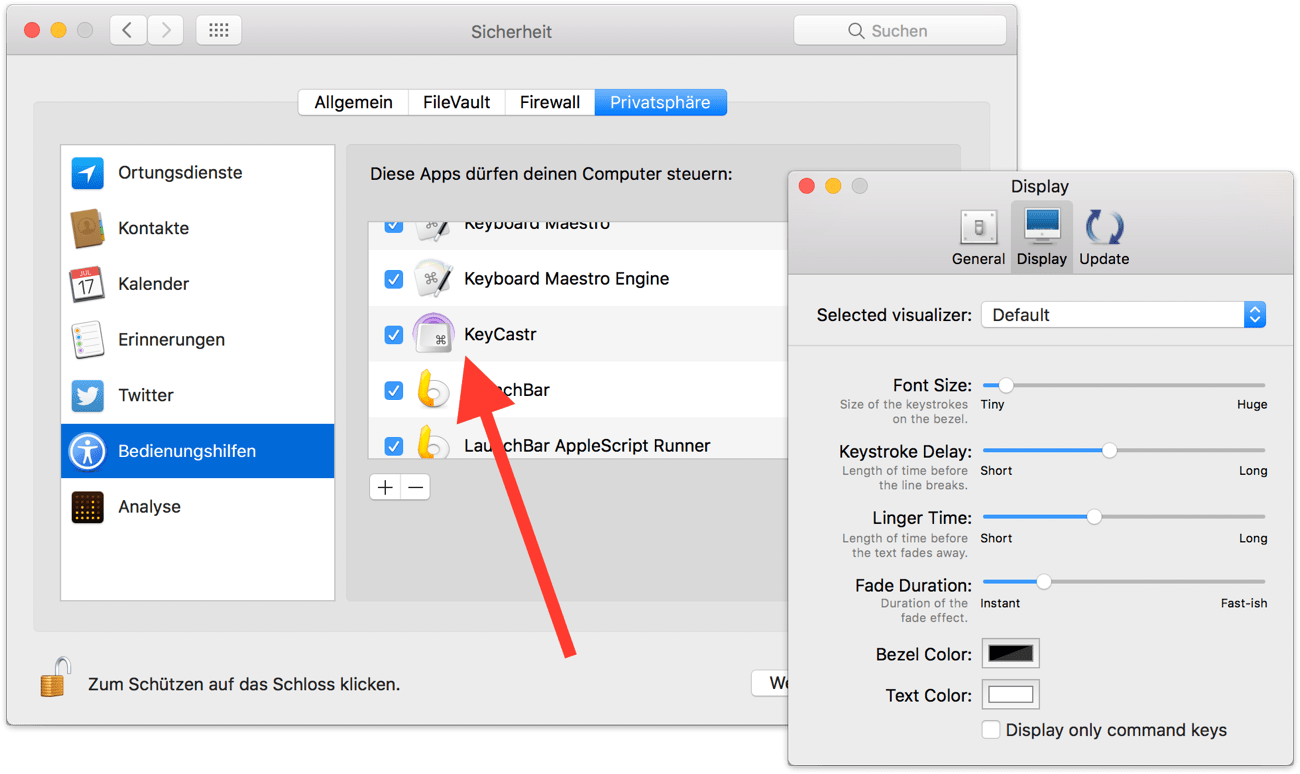Image resolution: width=1300 pixels, height=774 pixels.
Task: Open Kontakte address book icon
Action: point(88,229)
